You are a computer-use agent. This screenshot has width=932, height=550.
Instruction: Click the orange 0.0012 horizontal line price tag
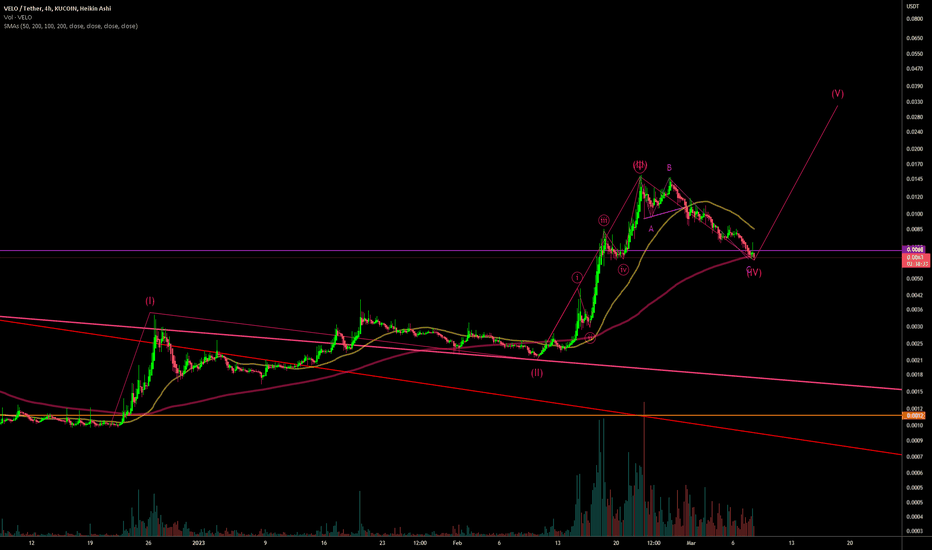tap(914, 416)
